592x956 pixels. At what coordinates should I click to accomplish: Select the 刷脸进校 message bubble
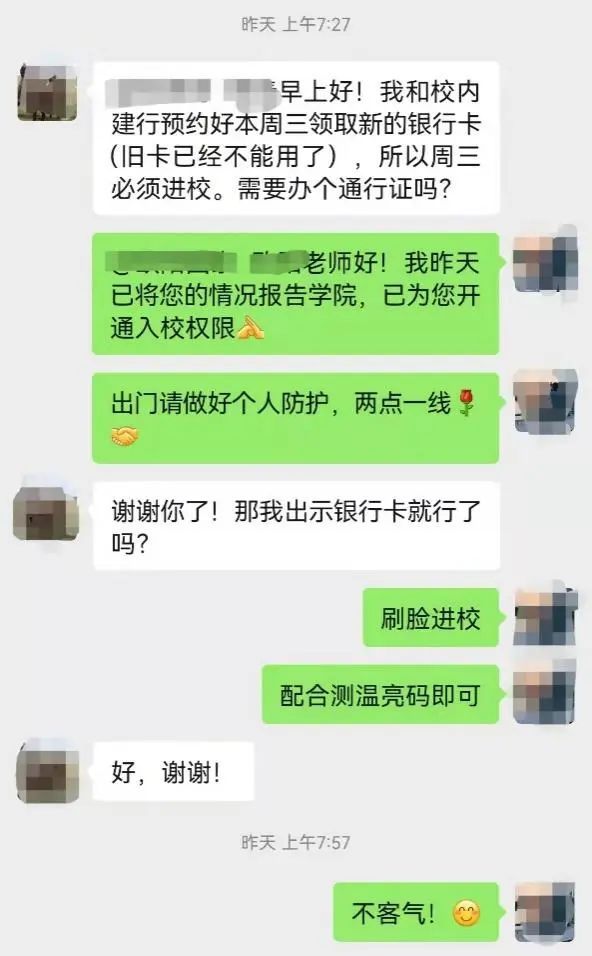tap(431, 618)
